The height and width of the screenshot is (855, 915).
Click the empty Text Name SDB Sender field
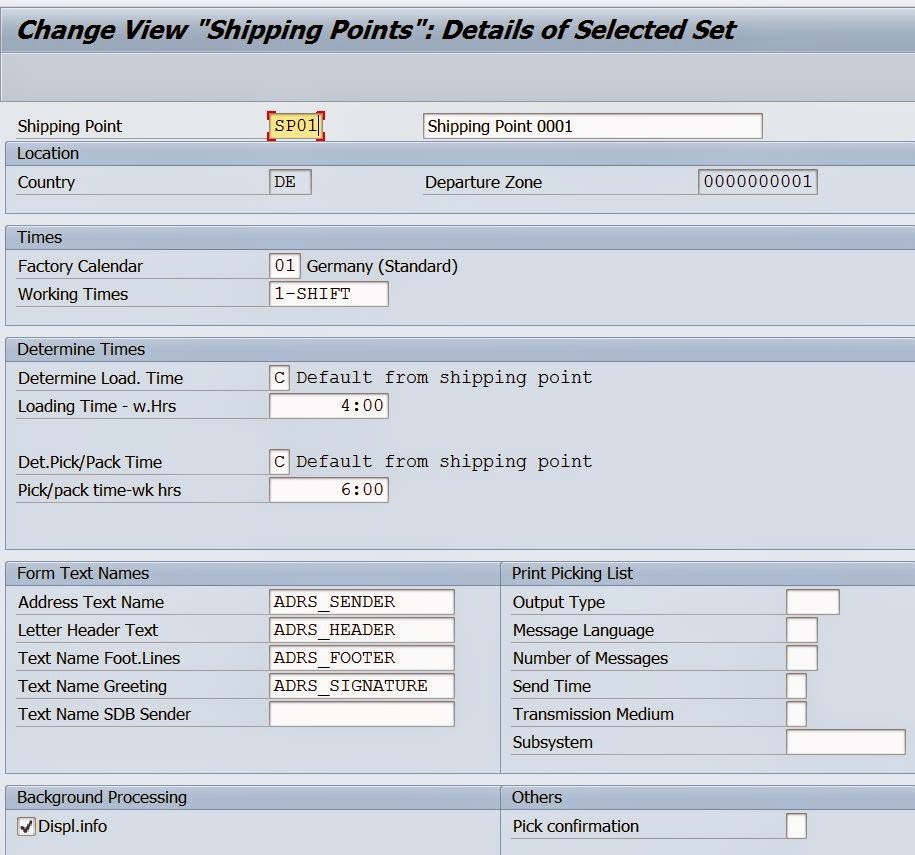point(360,714)
